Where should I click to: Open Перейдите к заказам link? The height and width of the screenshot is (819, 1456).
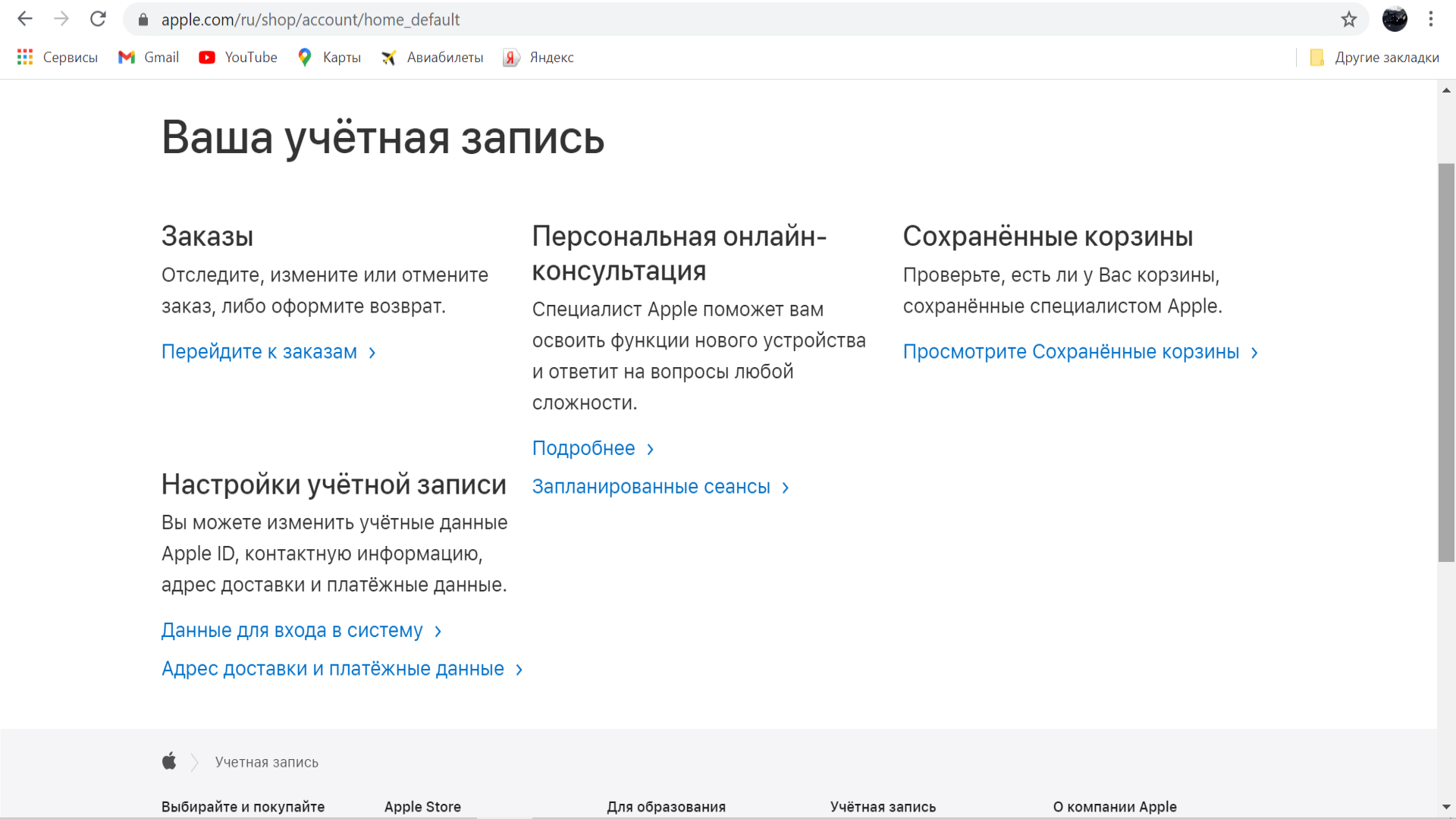coord(268,352)
